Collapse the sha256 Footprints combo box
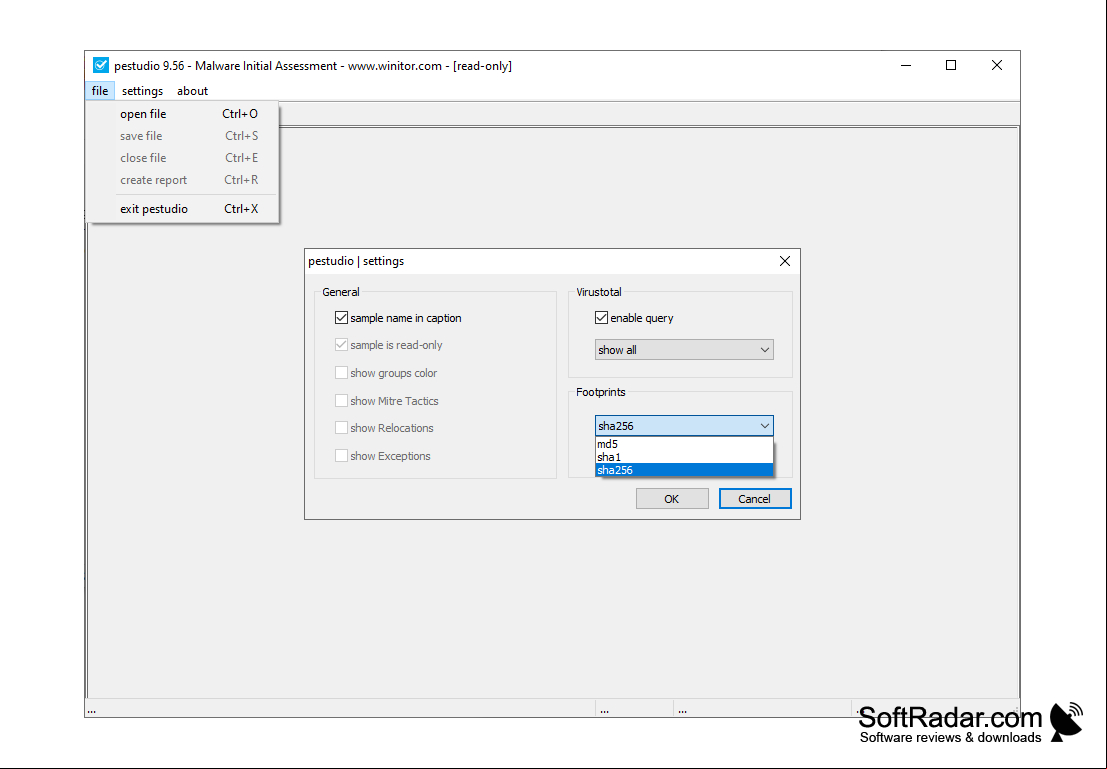The image size is (1107, 769). tap(684, 426)
